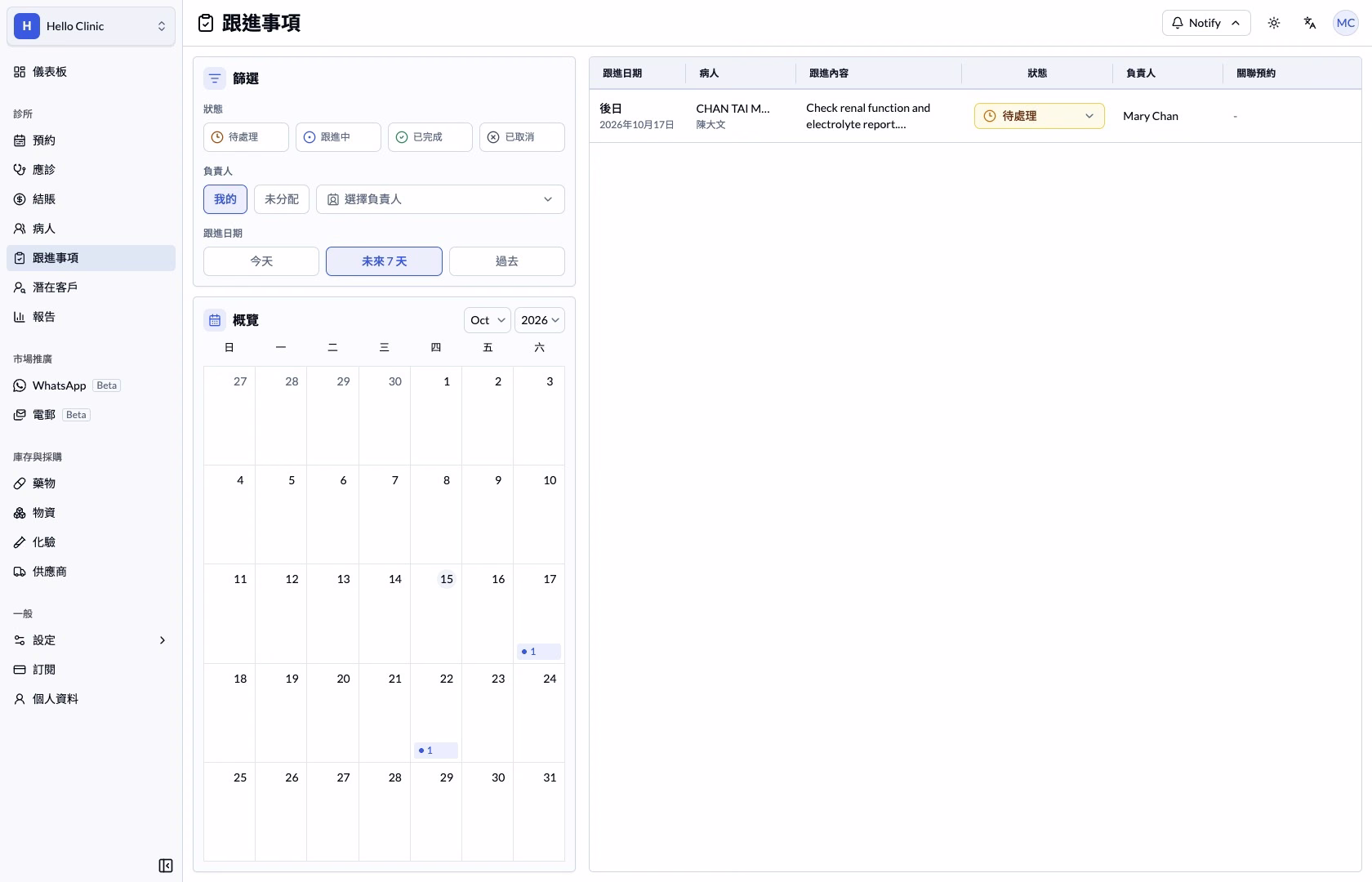The image size is (1372, 882).
Task: Open 化驗 lab tests page
Action: [x=91, y=542]
